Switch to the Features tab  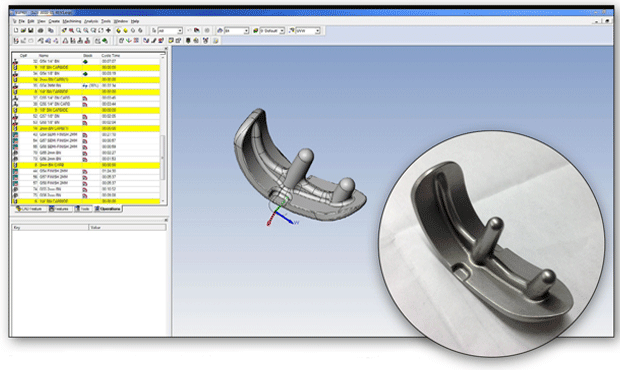[x=59, y=209]
